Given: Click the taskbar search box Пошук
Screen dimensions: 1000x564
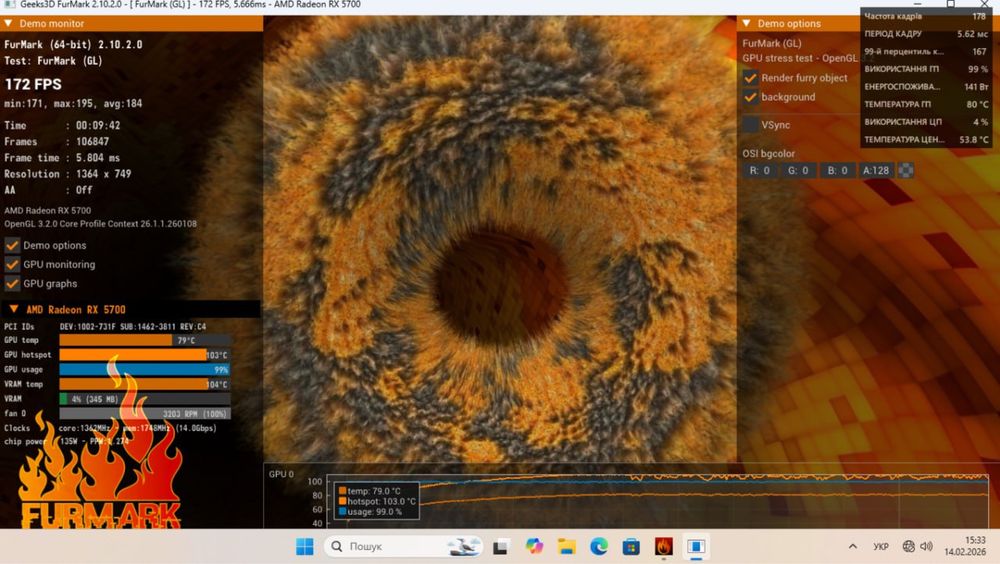Looking at the screenshot, I should tap(404, 547).
